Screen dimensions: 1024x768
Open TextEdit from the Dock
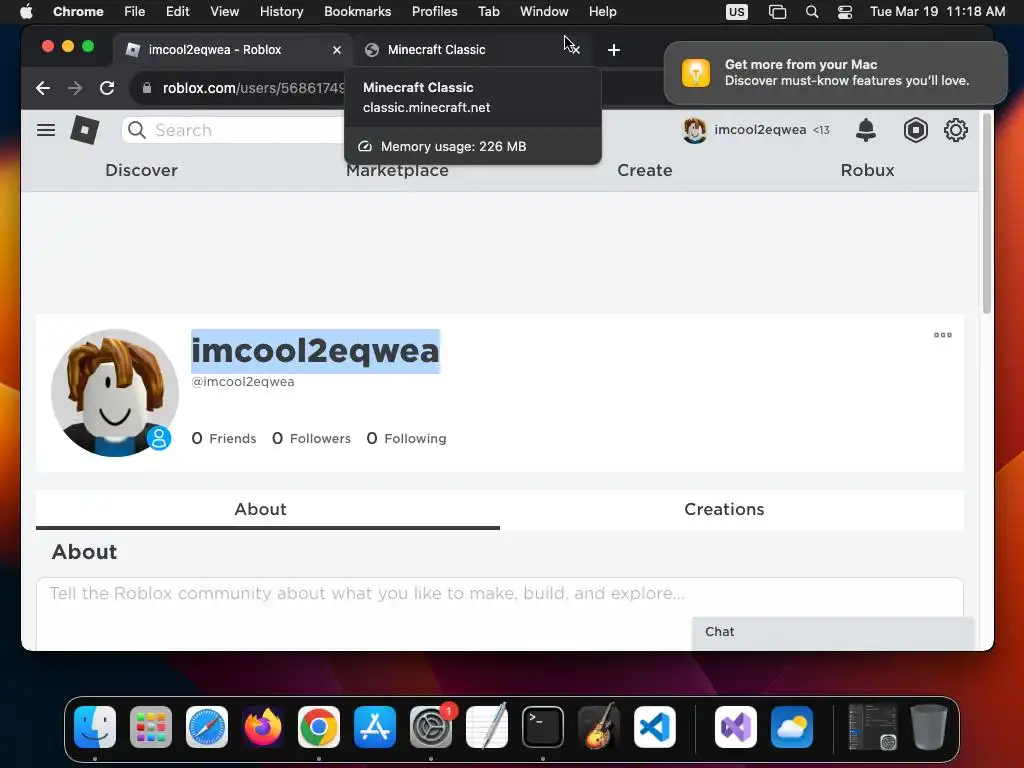click(487, 727)
